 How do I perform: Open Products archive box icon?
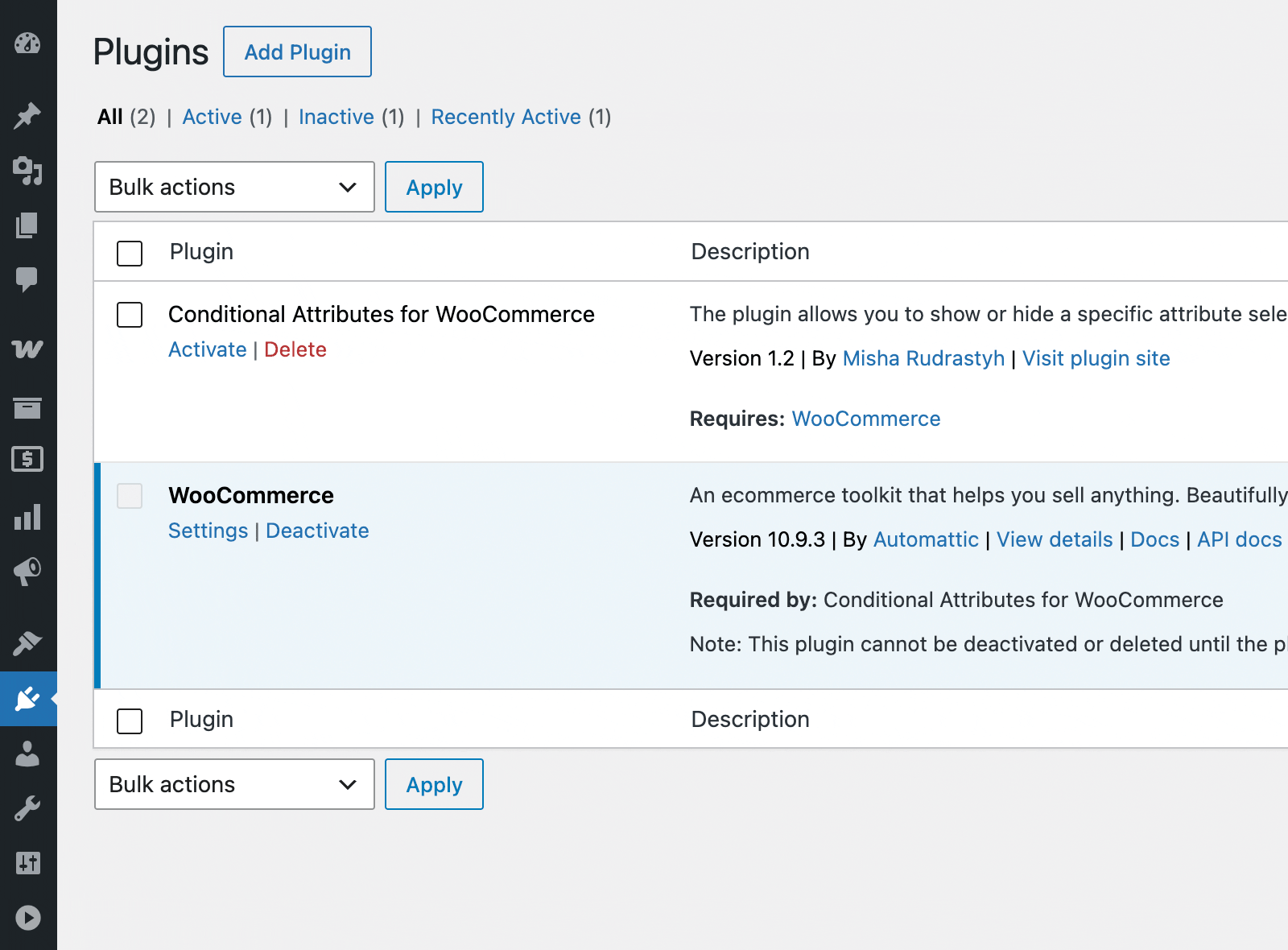click(27, 407)
